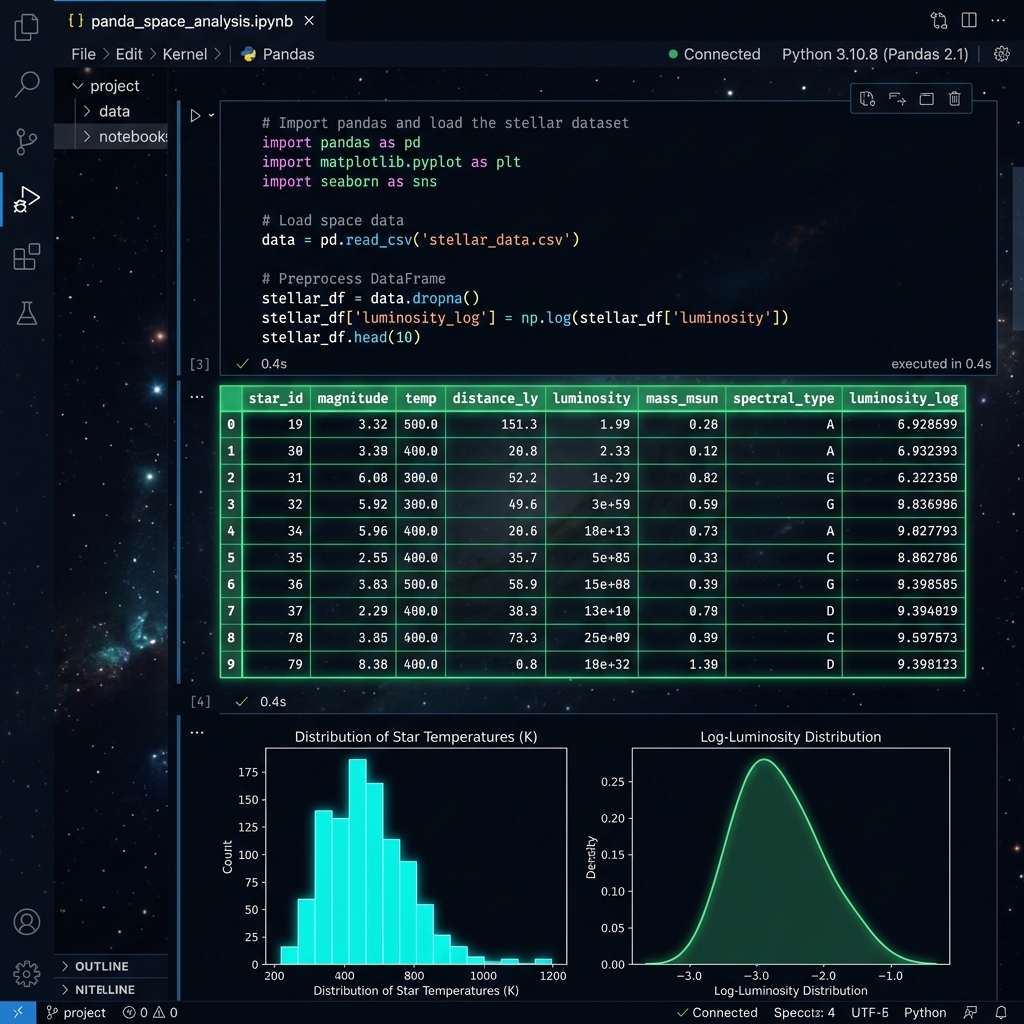This screenshot has width=1024, height=1024.
Task: Delete cell with trash icon
Action: 954,99
